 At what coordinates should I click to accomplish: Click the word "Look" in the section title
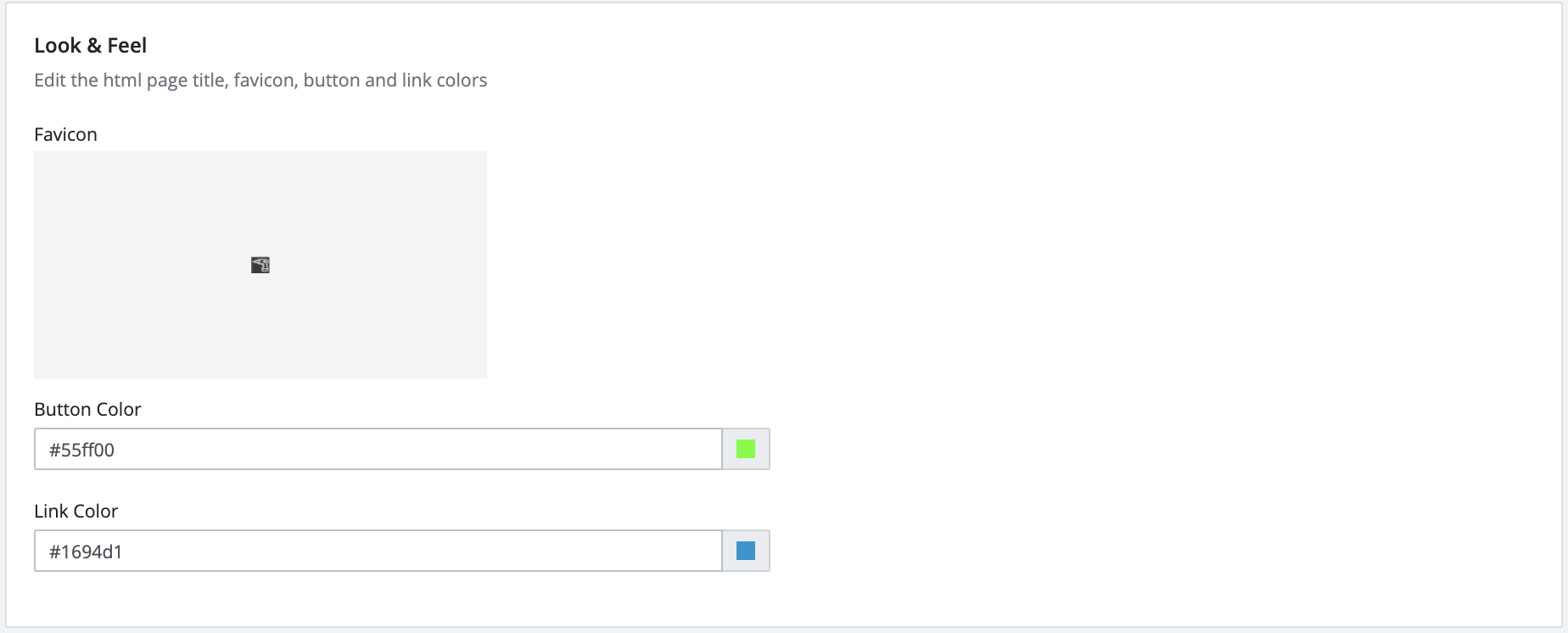[x=58, y=45]
